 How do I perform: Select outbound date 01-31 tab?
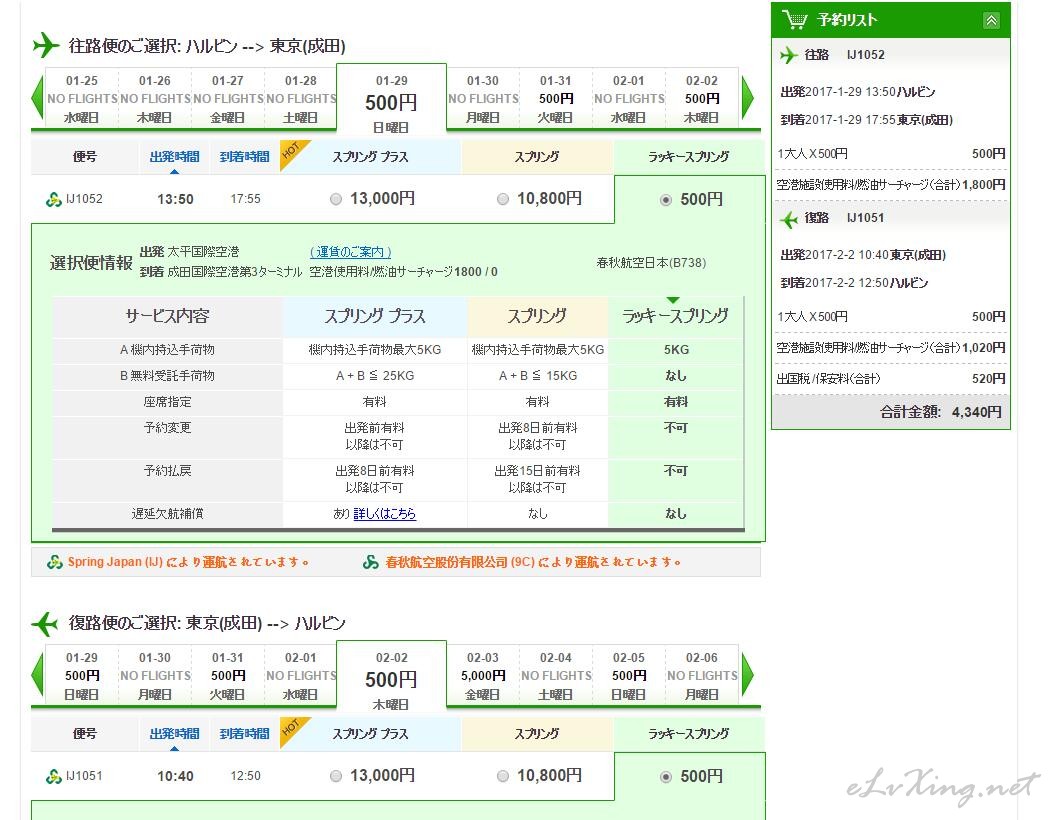coord(556,99)
